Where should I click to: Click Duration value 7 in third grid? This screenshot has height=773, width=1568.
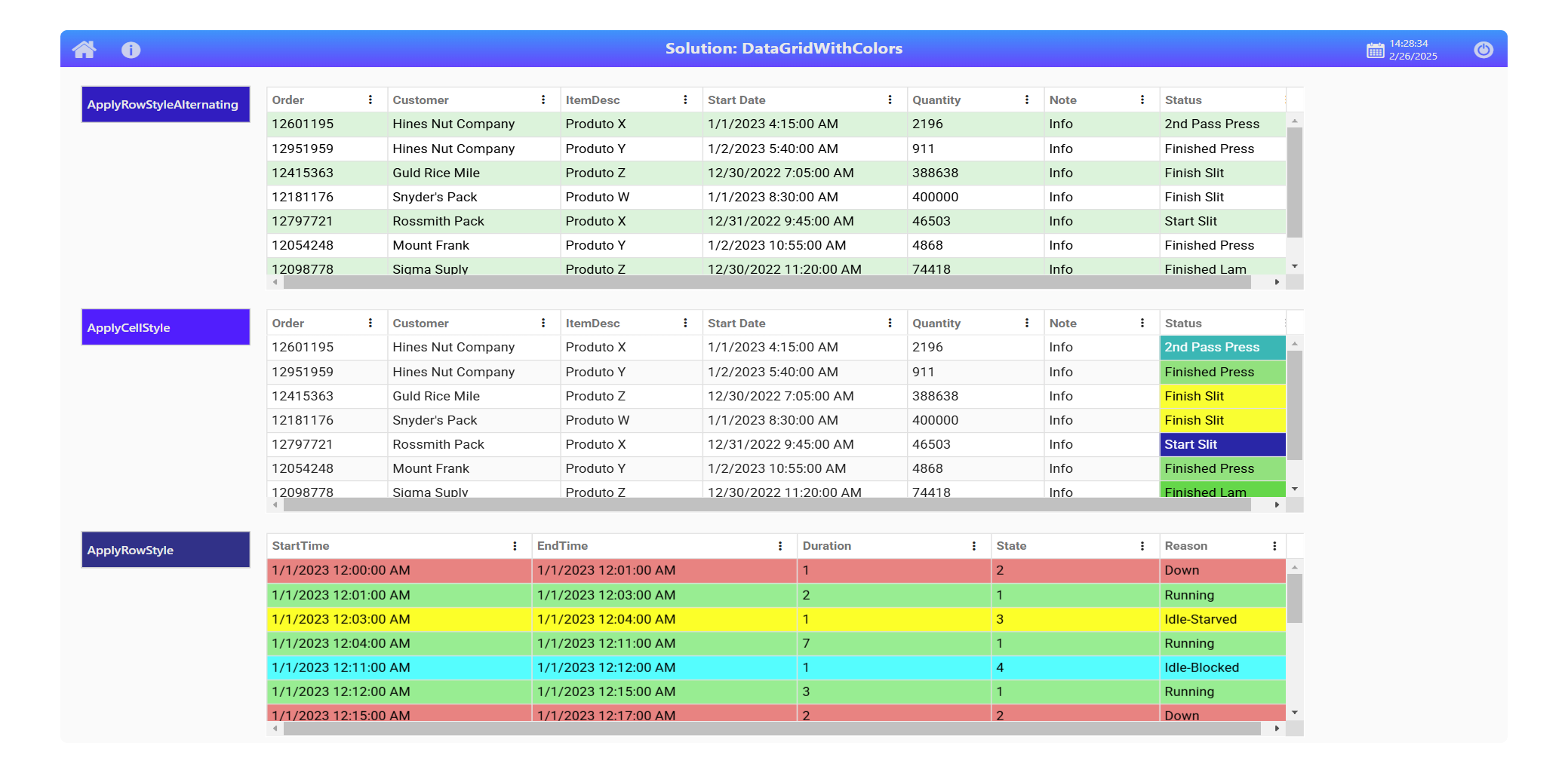(x=806, y=643)
